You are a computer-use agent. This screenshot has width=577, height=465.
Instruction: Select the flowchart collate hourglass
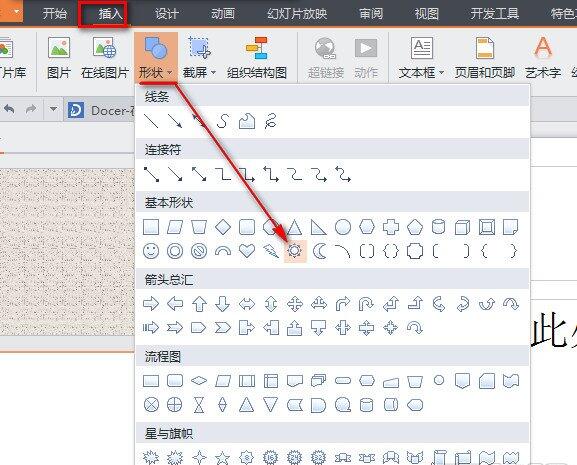[x=199, y=405]
